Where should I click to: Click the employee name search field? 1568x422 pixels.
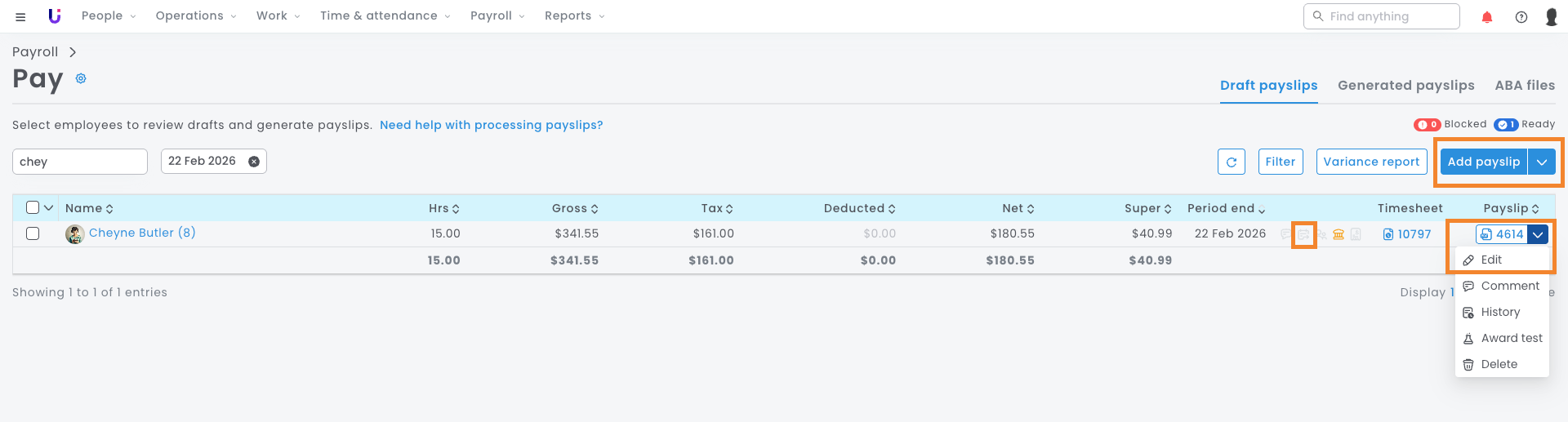coord(80,162)
